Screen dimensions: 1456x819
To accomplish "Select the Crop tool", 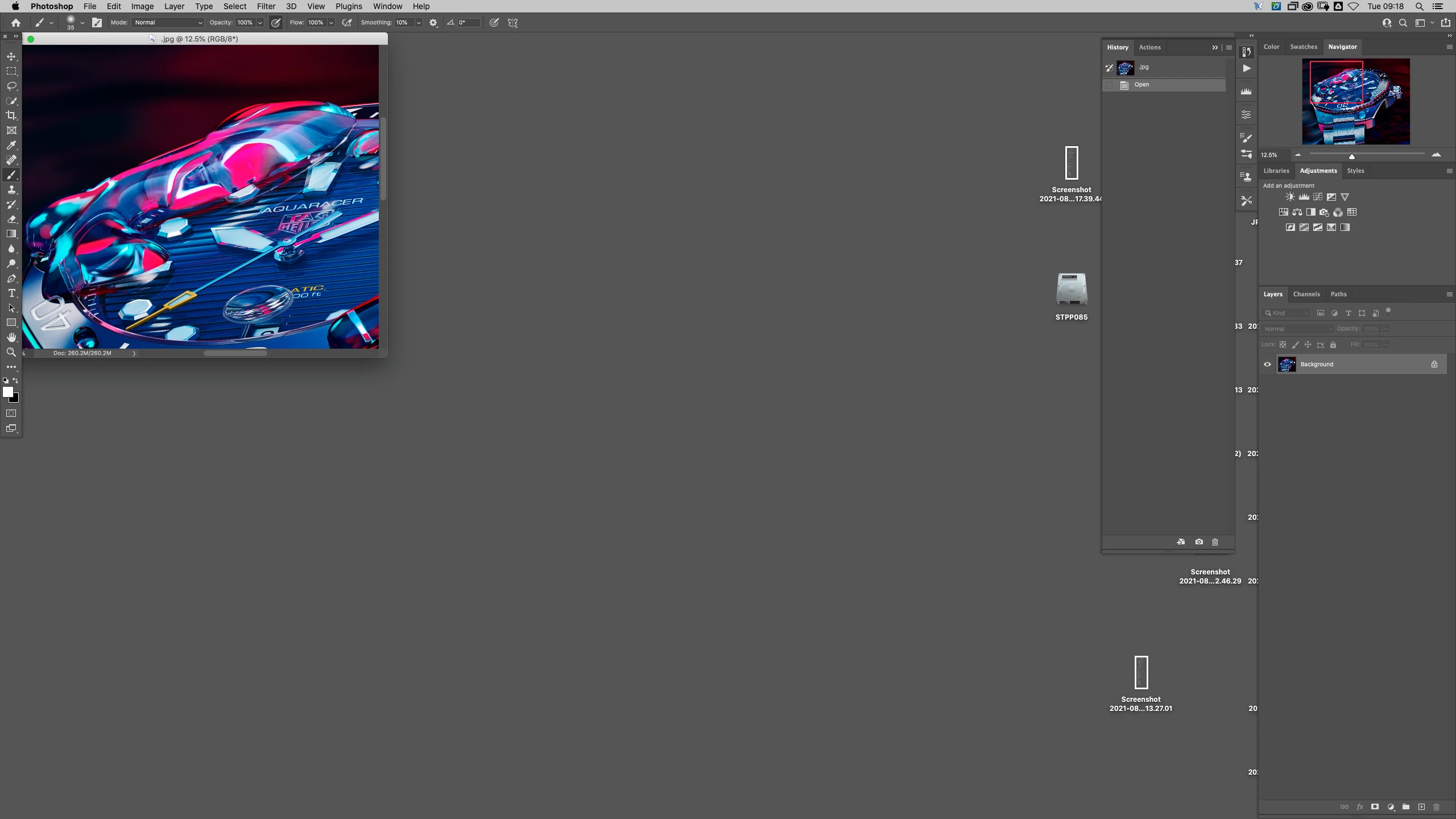I will [x=11, y=115].
